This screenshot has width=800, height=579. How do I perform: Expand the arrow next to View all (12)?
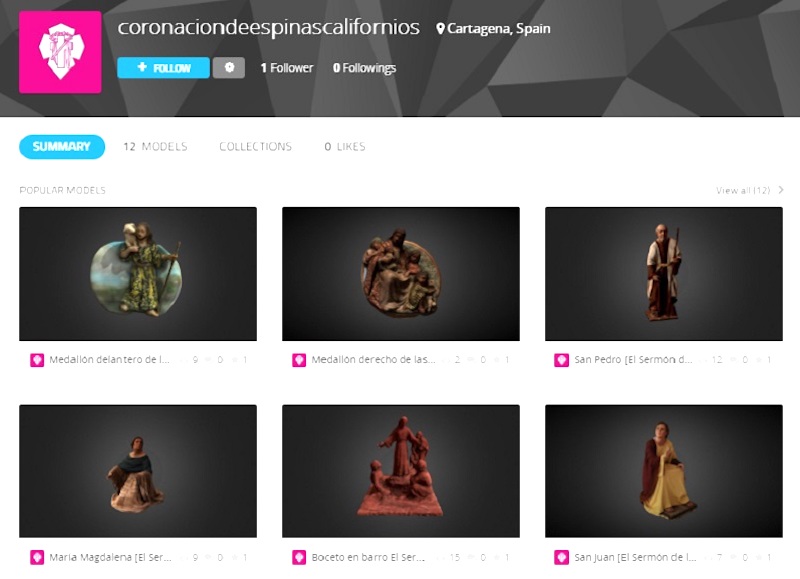(x=781, y=190)
